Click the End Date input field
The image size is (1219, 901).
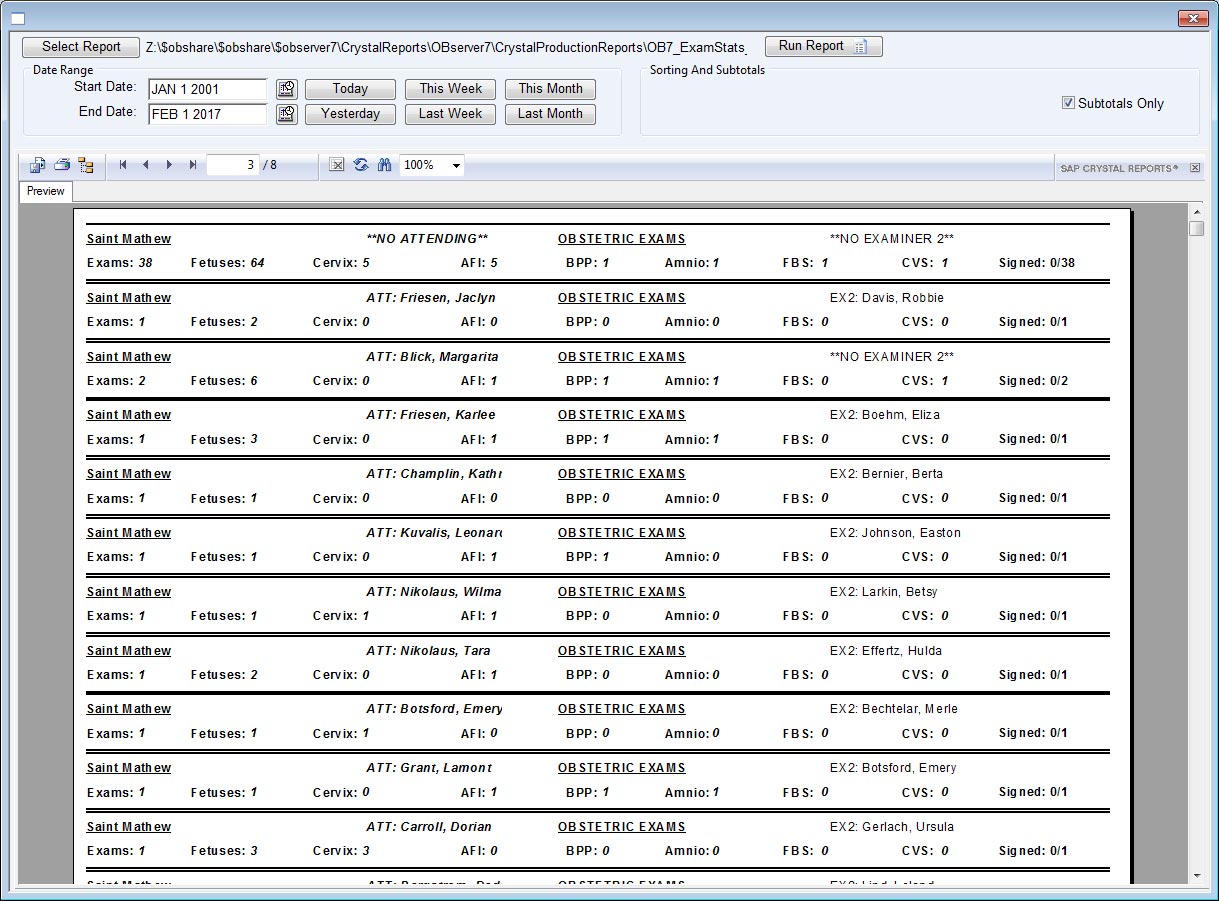[208, 114]
